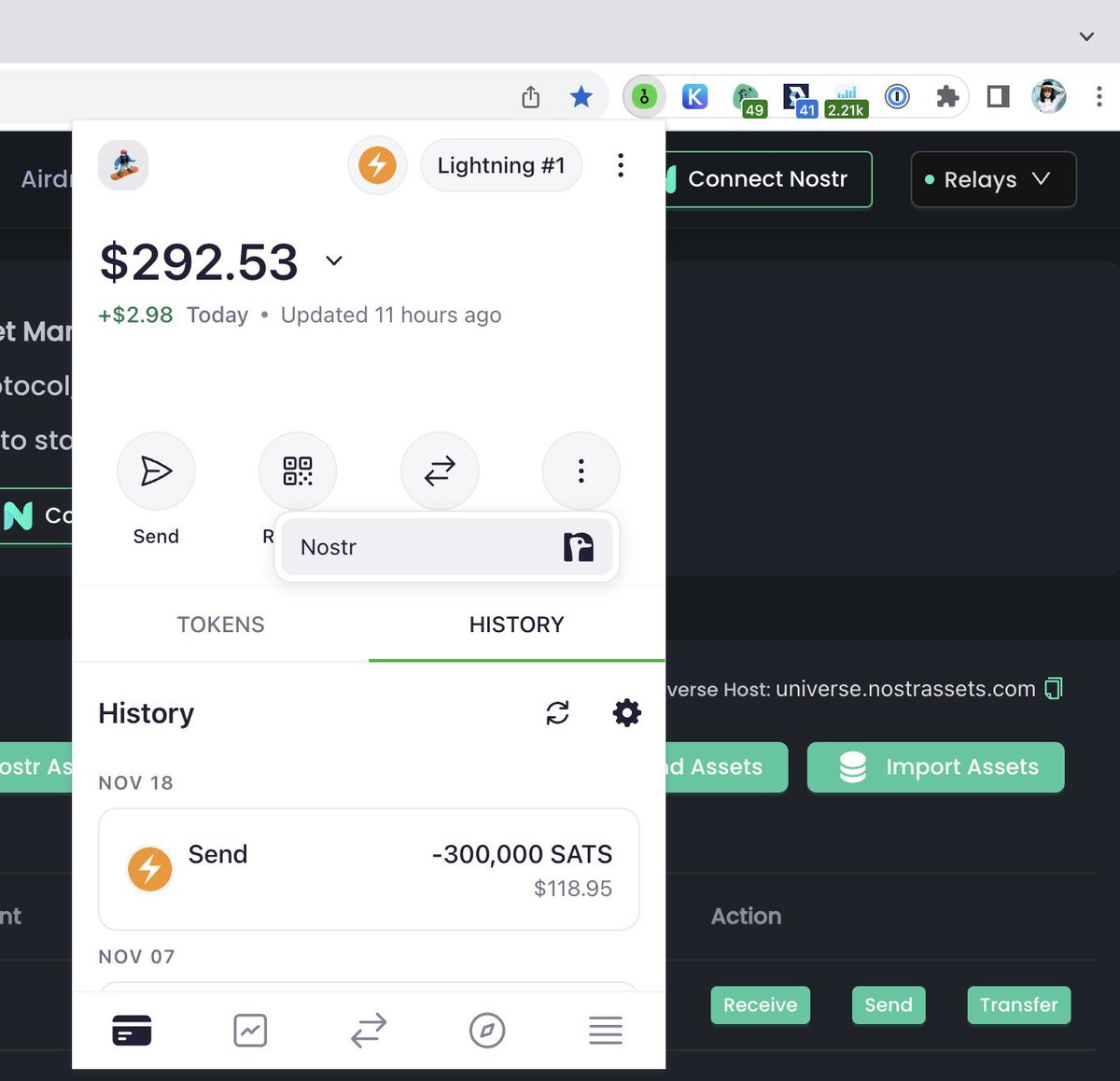The height and width of the screenshot is (1081, 1120).
Task: Open the compass explore bottom tab
Action: coord(487,1031)
